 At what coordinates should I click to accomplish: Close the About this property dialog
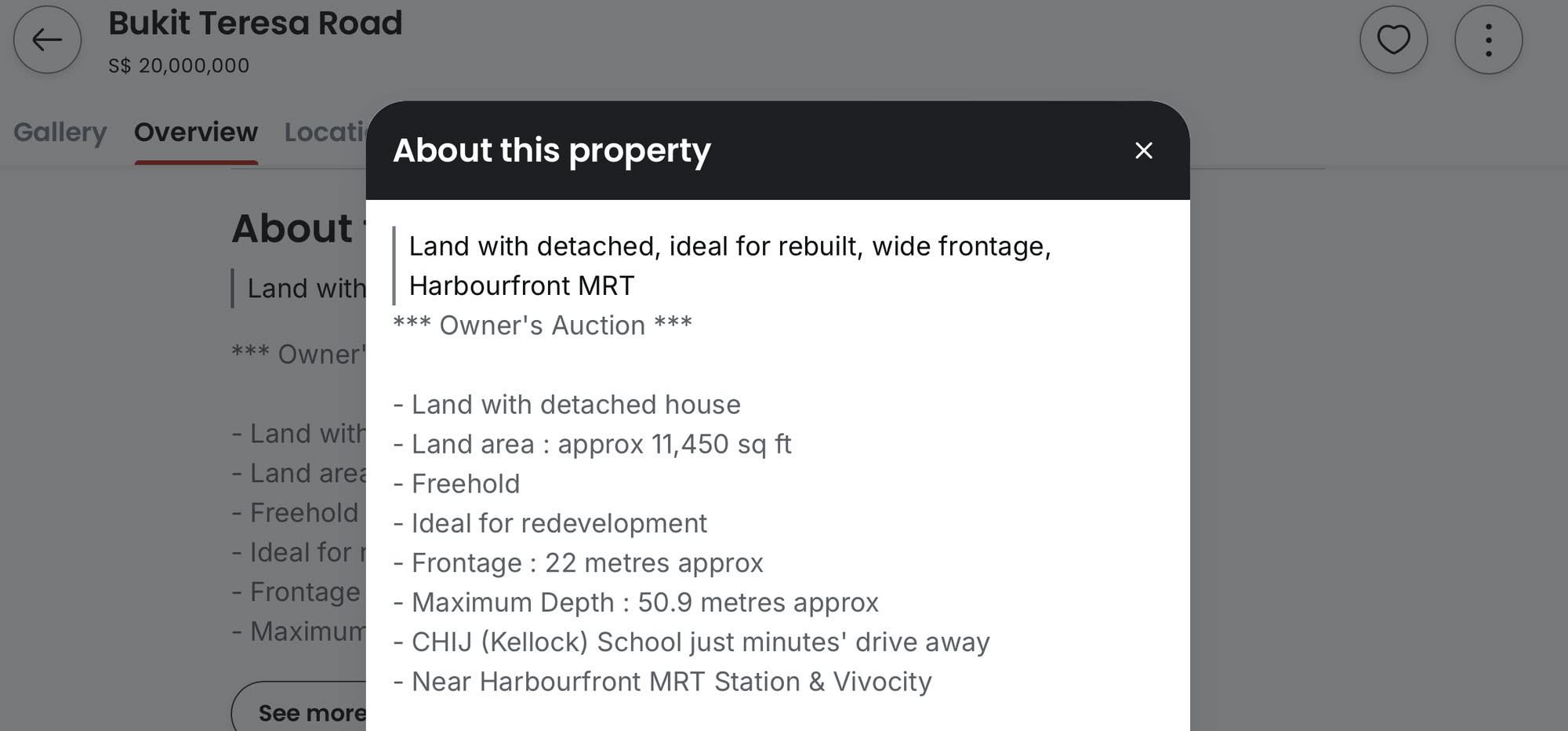1143,151
